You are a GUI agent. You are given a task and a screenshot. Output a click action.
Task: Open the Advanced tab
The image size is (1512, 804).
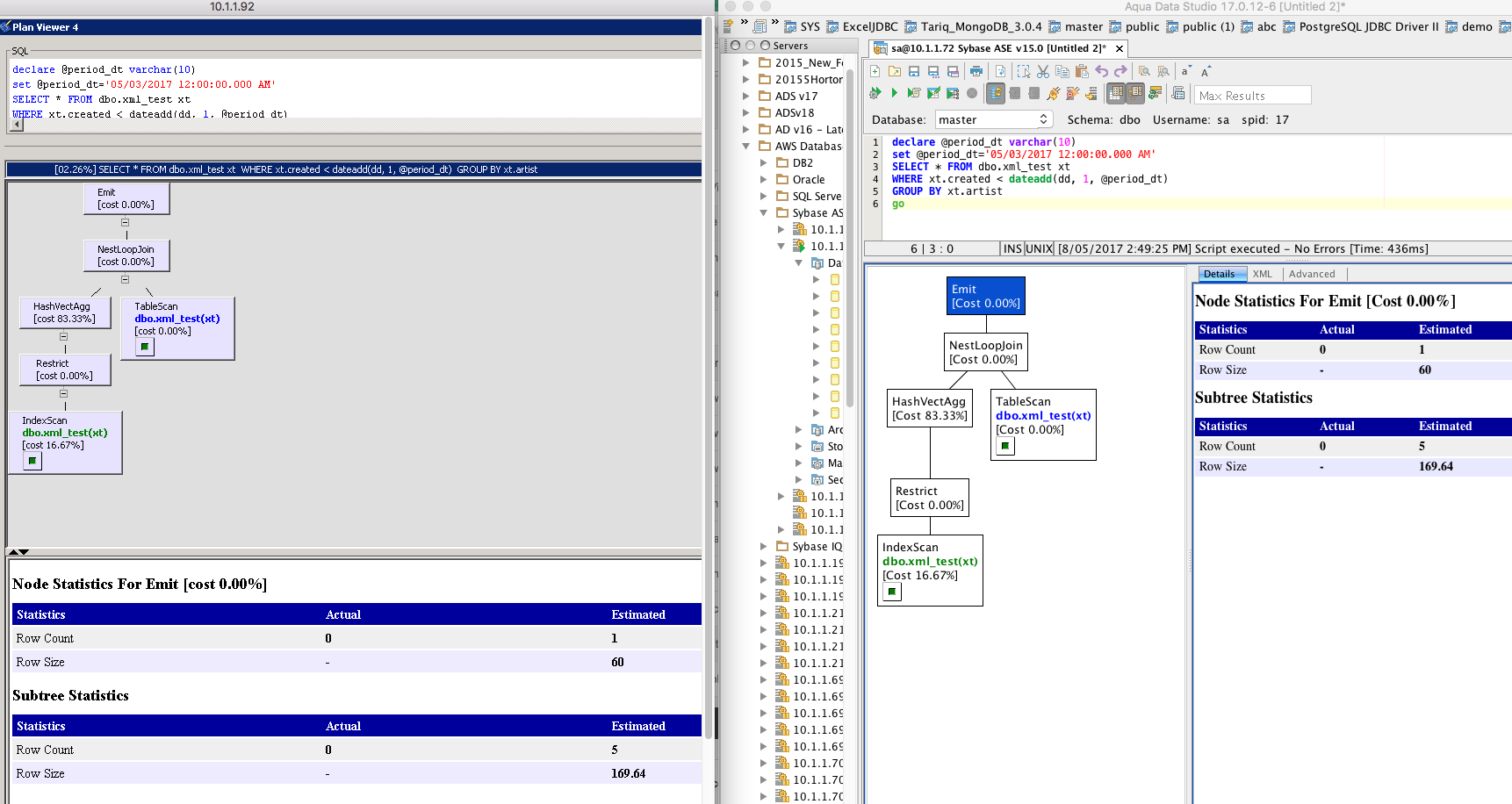1311,274
